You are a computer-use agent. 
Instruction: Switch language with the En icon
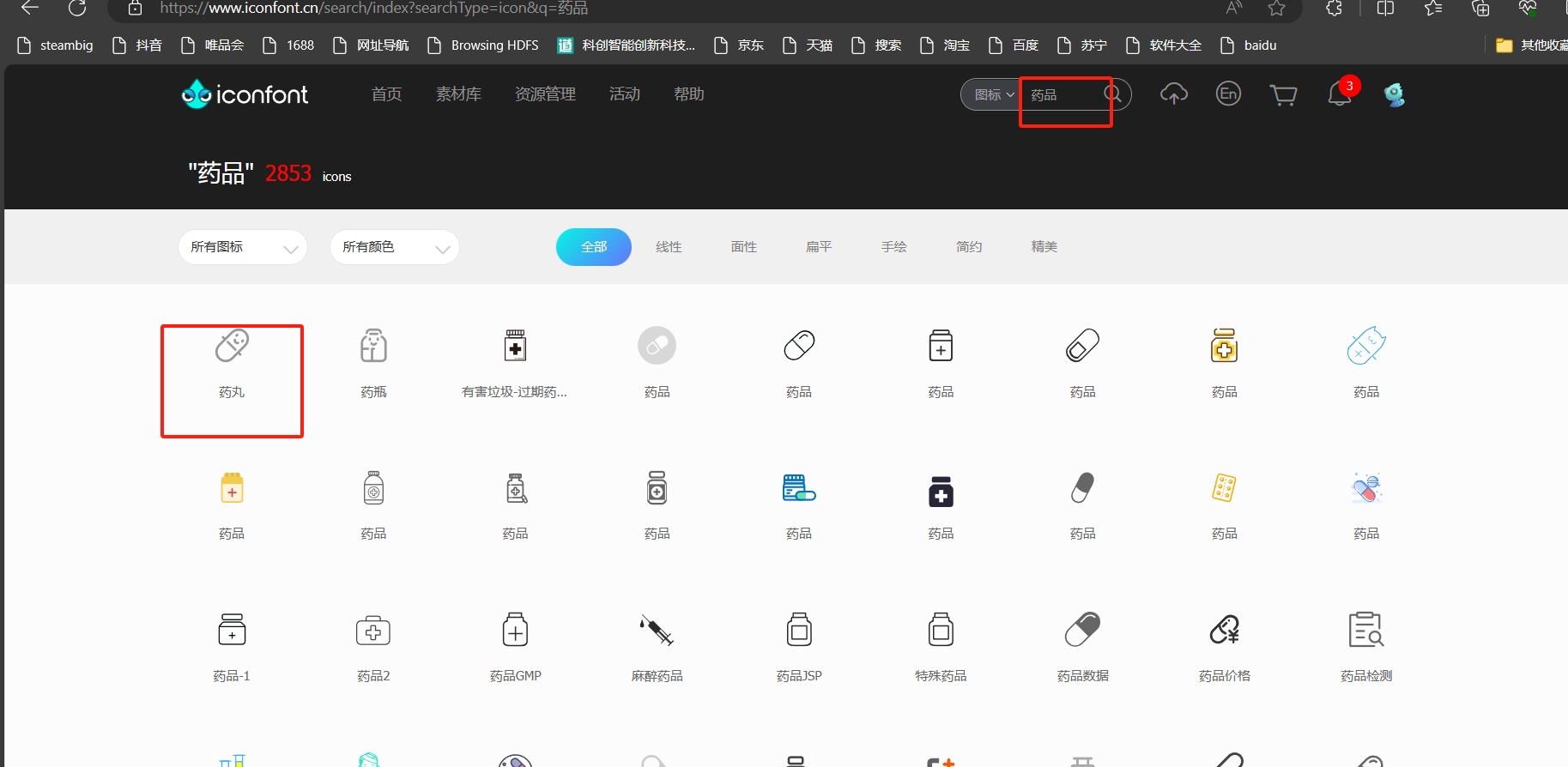click(x=1228, y=94)
